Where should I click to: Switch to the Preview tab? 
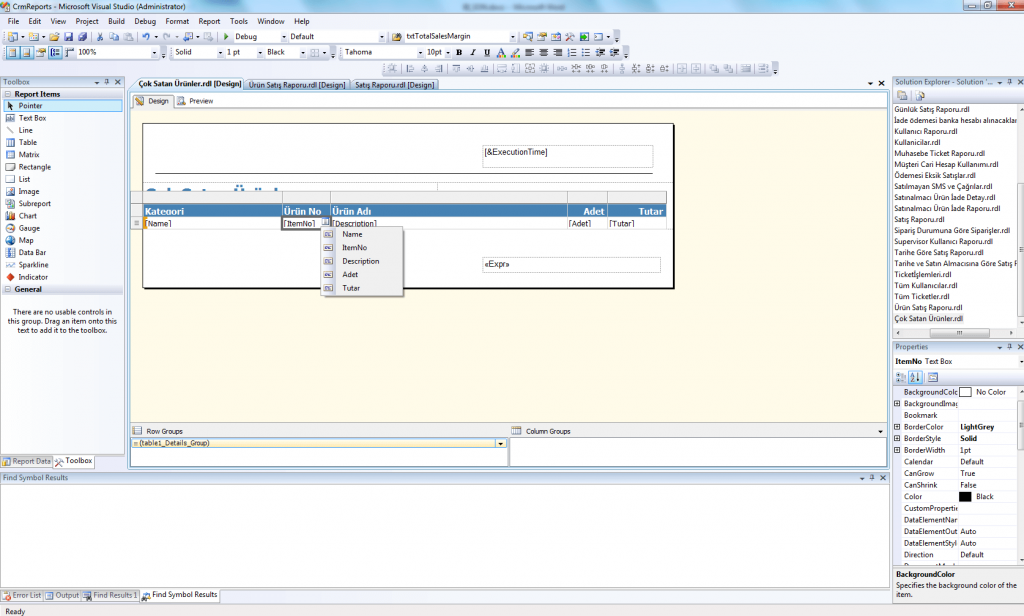coord(195,101)
